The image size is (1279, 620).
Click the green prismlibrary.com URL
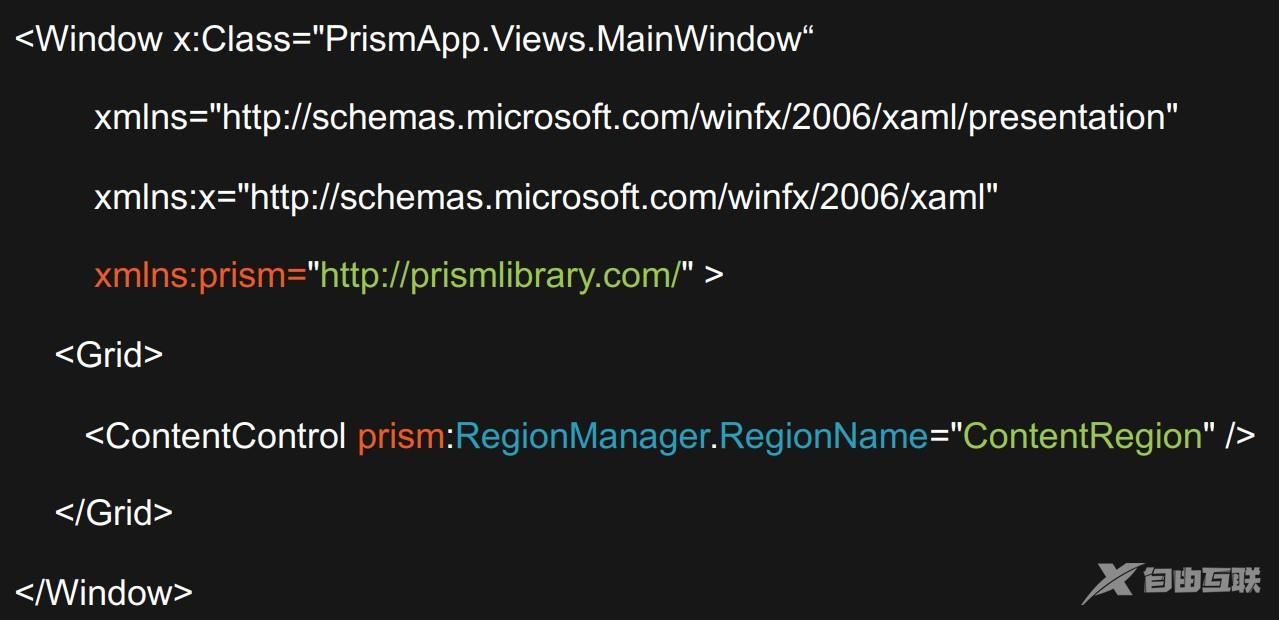click(500, 275)
